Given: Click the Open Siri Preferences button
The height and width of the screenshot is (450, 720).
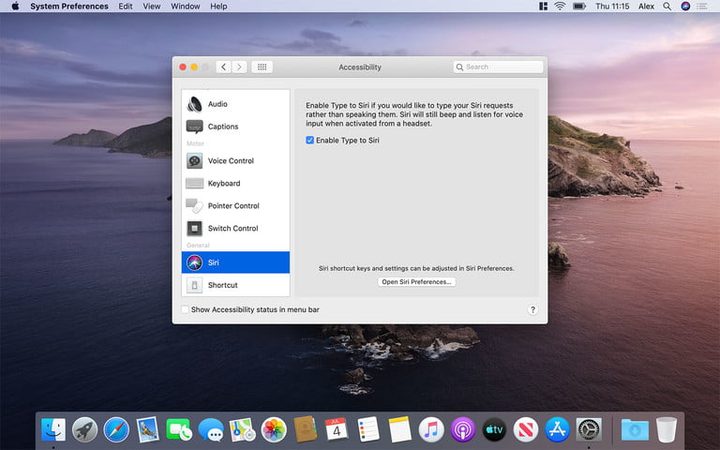Looking at the screenshot, I should 416,281.
